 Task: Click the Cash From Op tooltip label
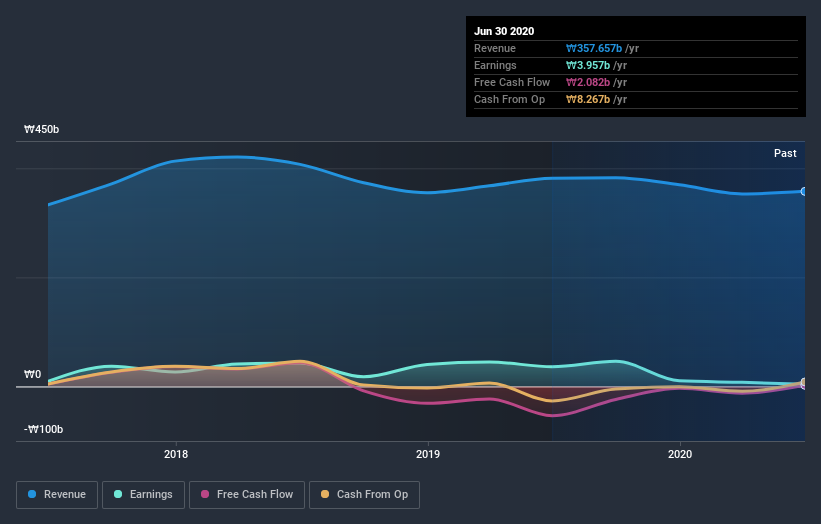(x=509, y=99)
